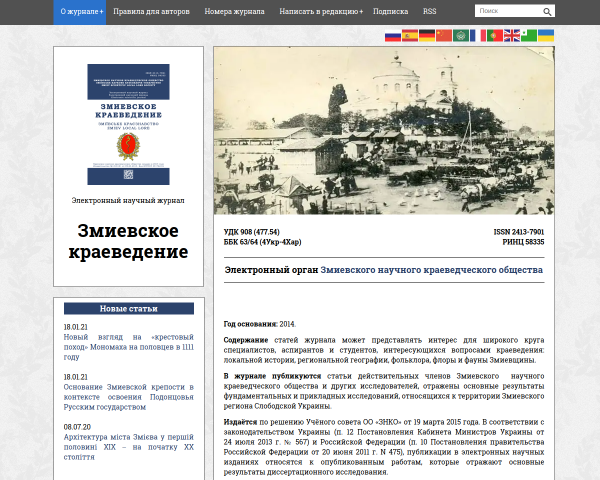
Task: Switch language via the Esperanto flag
Action: [529, 36]
